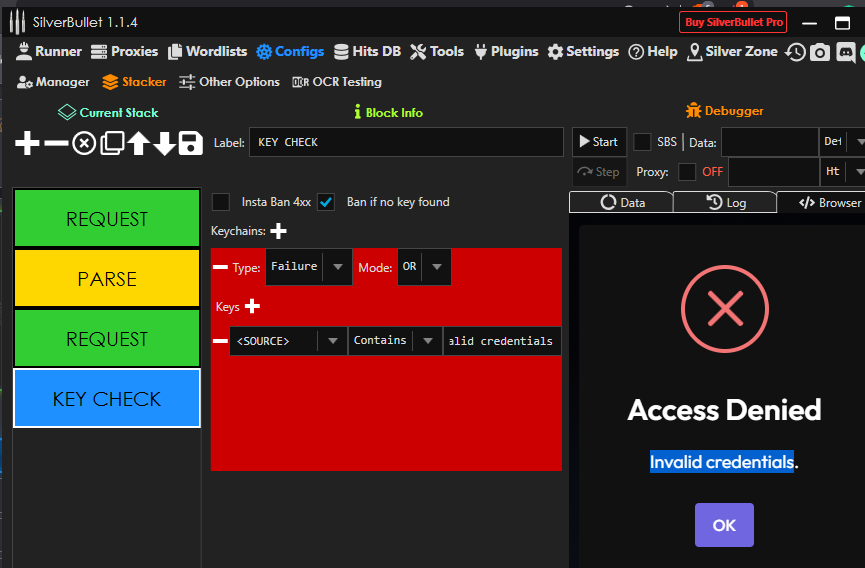Open the Plugins section
865x568 pixels.
point(506,51)
